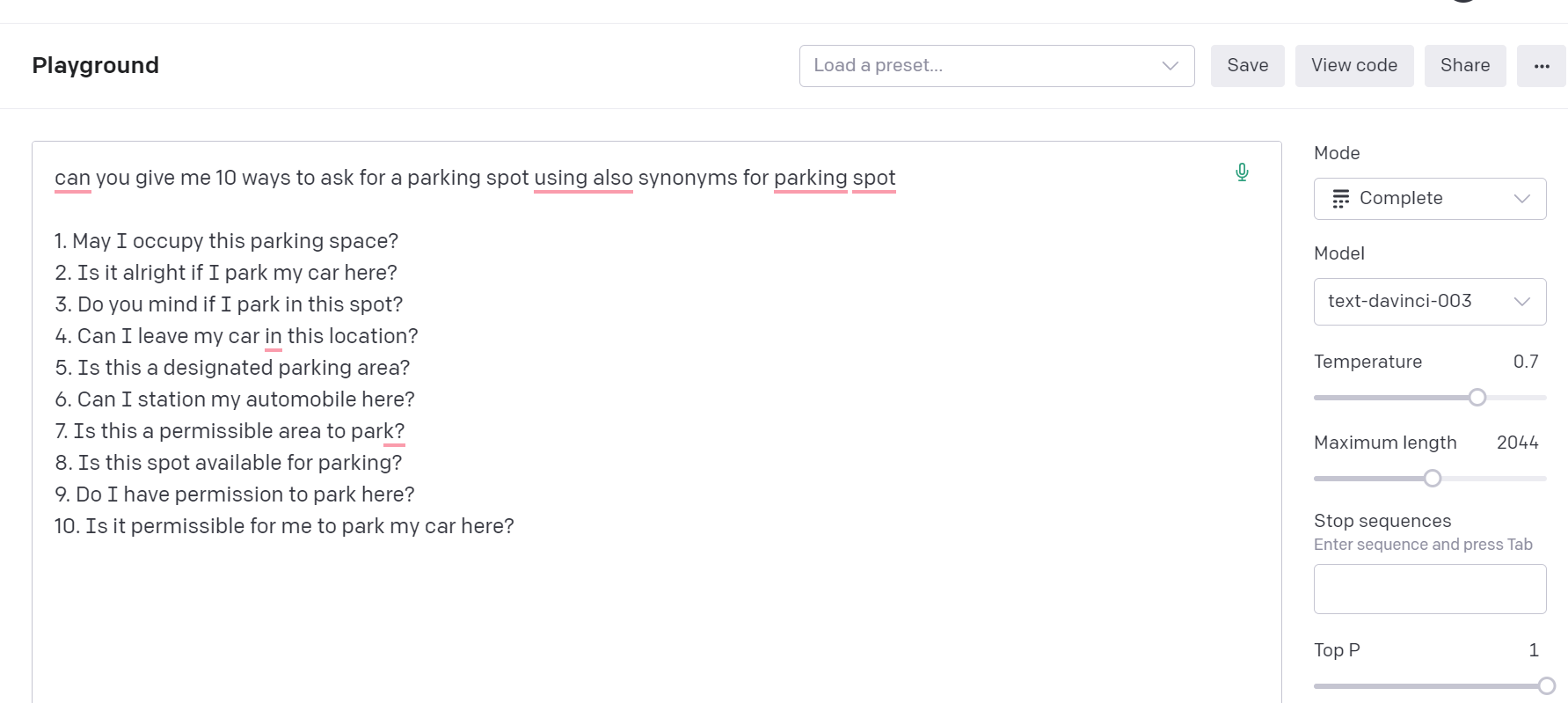Click the Maximum length value 2044
1568x703 pixels.
point(1518,443)
